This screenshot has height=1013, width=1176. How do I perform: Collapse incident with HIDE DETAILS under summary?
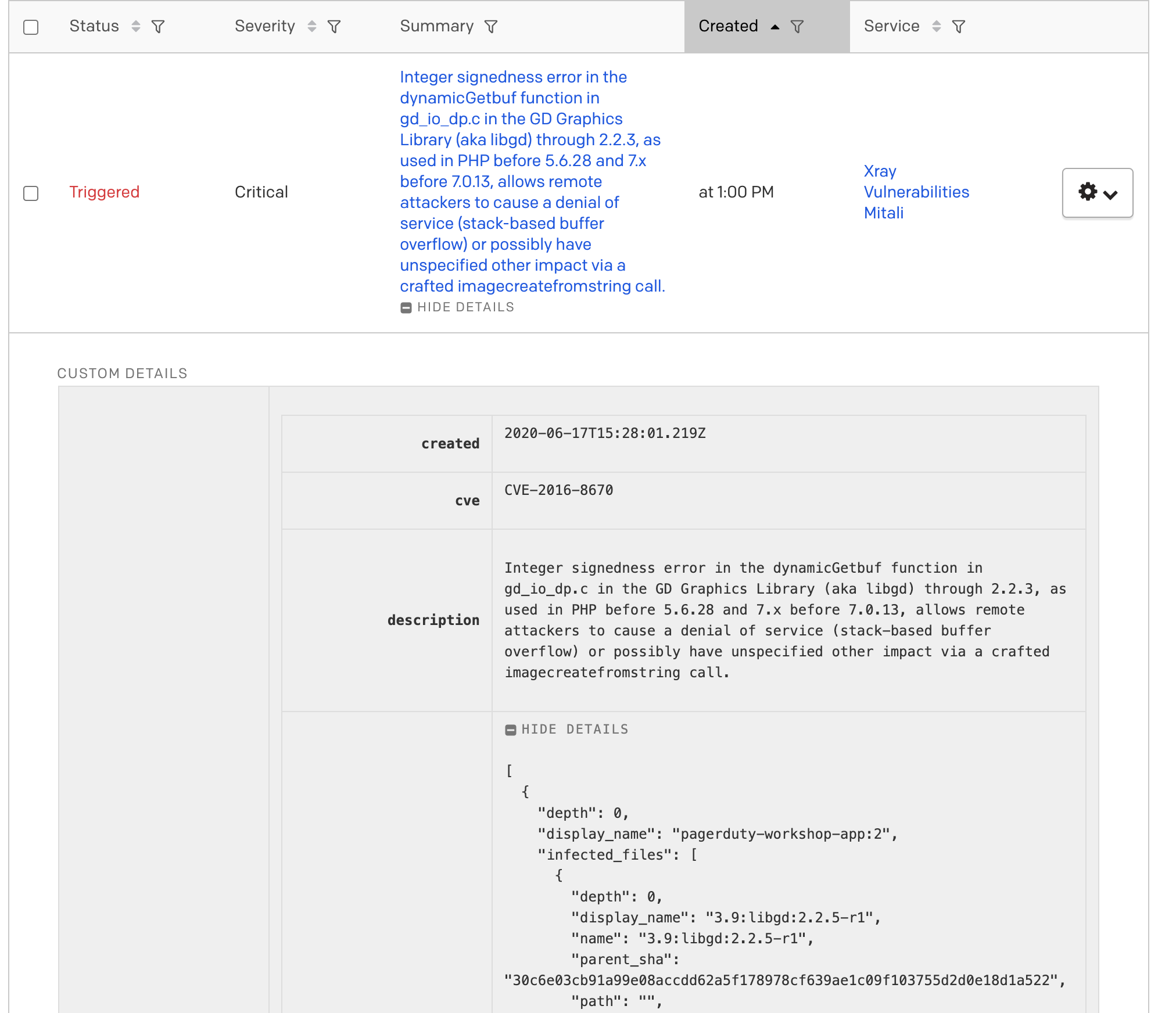(457, 307)
